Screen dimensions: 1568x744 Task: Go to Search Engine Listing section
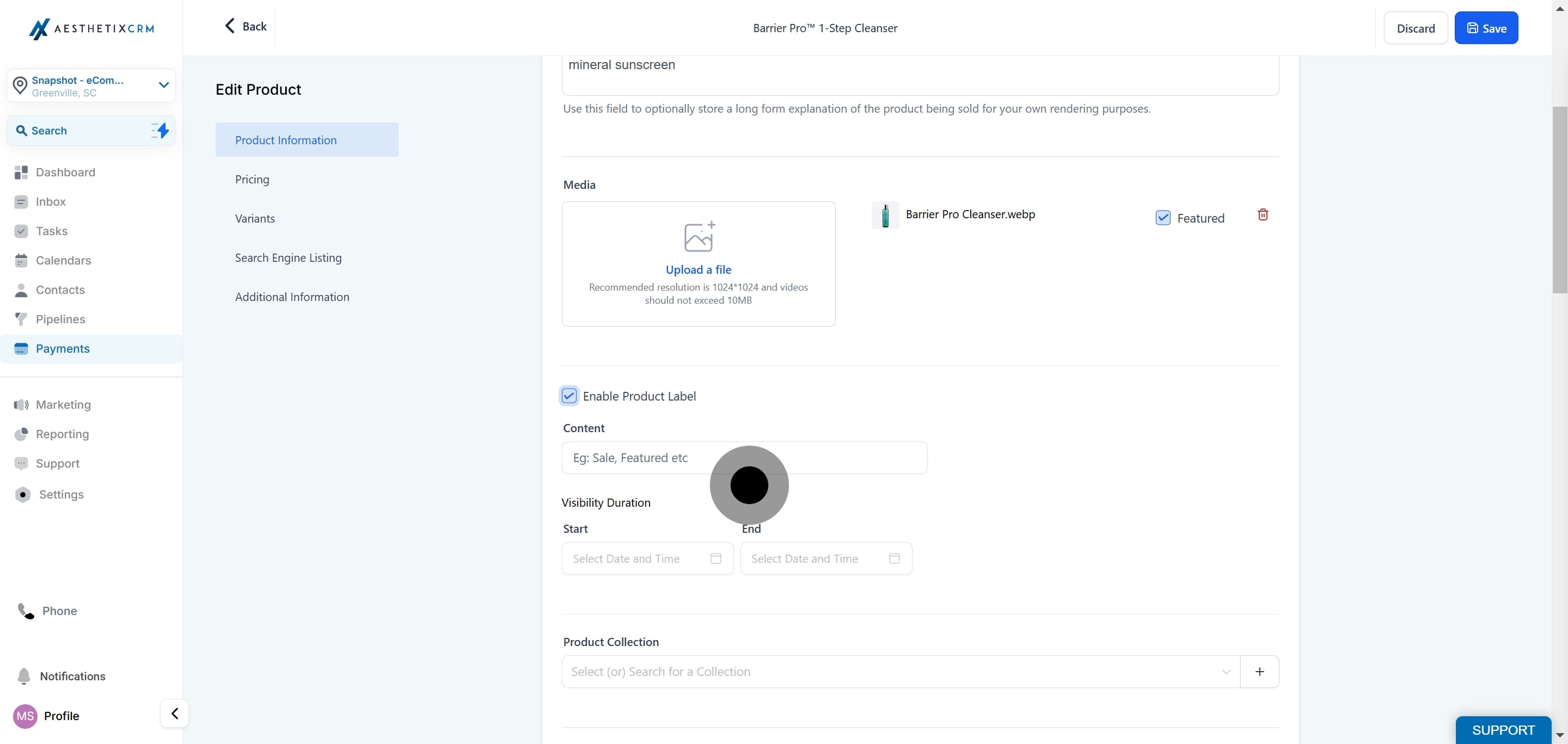click(x=289, y=258)
